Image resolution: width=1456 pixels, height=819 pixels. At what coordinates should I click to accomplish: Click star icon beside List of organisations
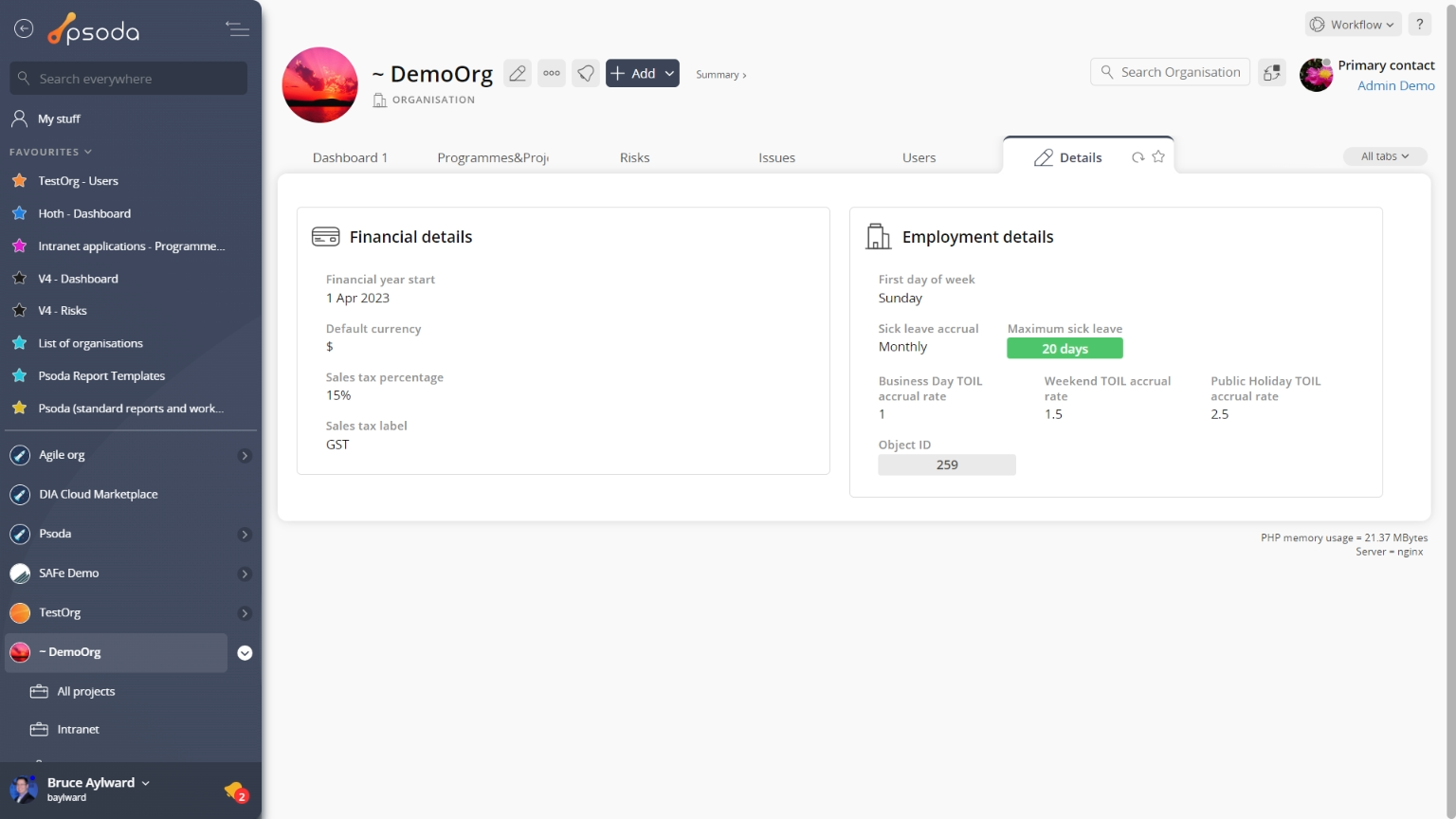click(x=19, y=343)
